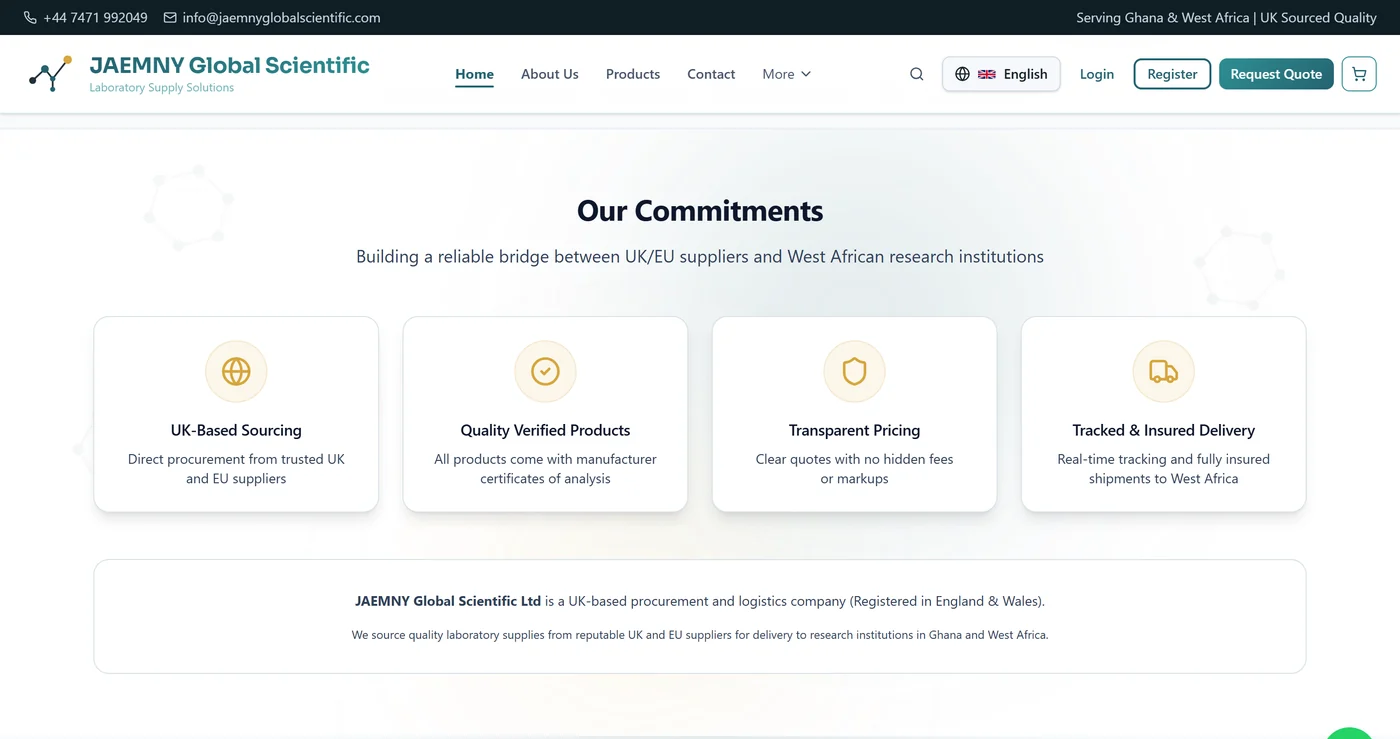This screenshot has height=739, width=1400.
Task: Open the Contact page
Action: click(x=711, y=74)
